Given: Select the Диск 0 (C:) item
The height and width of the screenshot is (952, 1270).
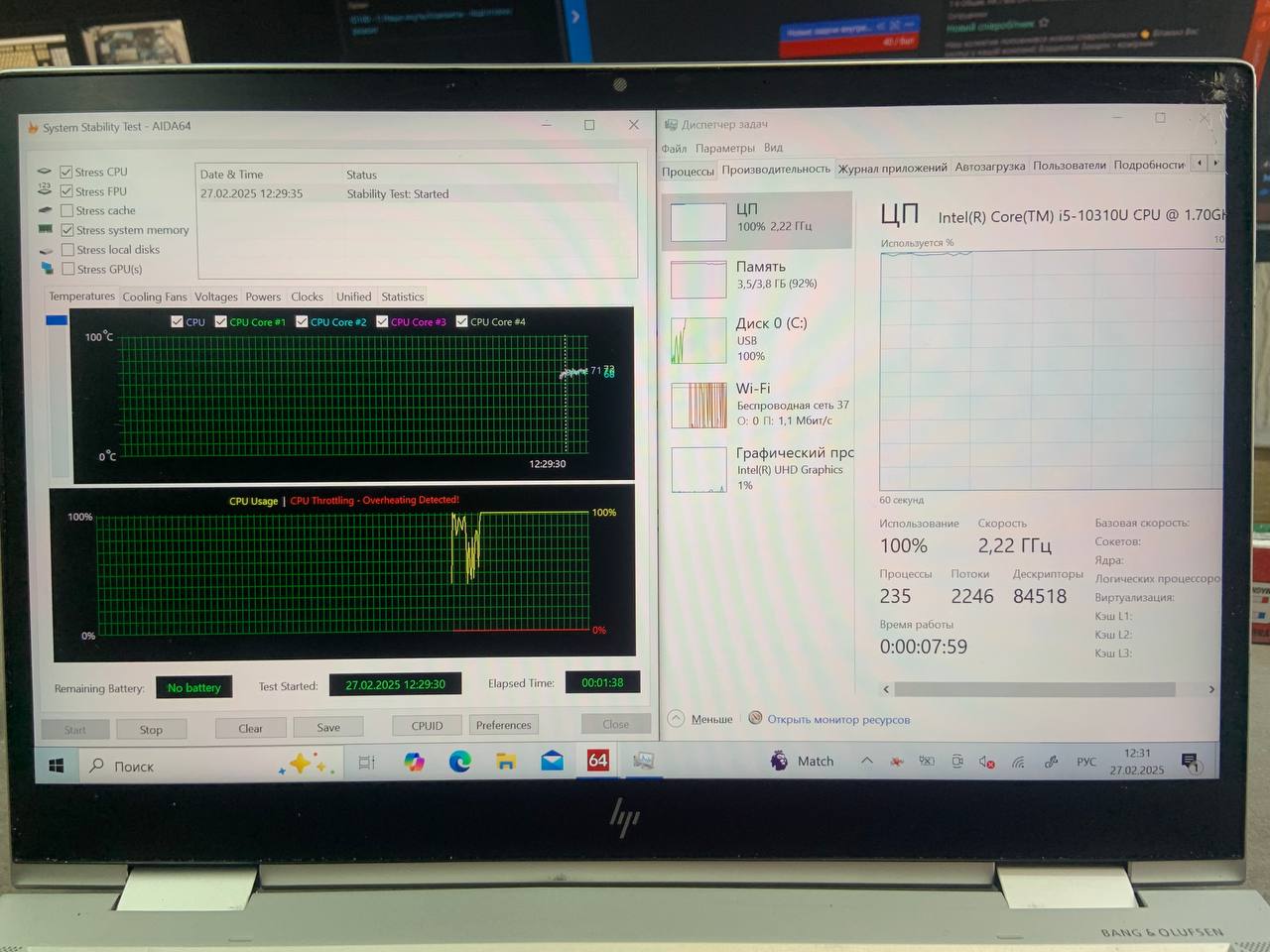Looking at the screenshot, I should 757,339.
